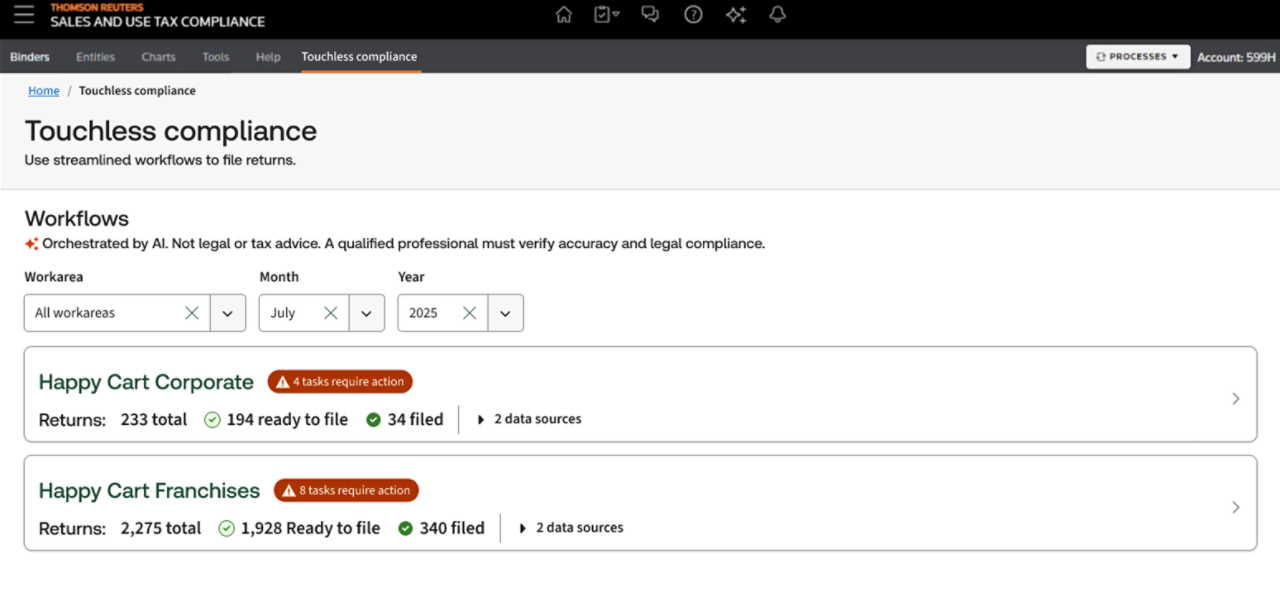
Task: Open the Processes dropdown button
Action: pyautogui.click(x=1138, y=57)
